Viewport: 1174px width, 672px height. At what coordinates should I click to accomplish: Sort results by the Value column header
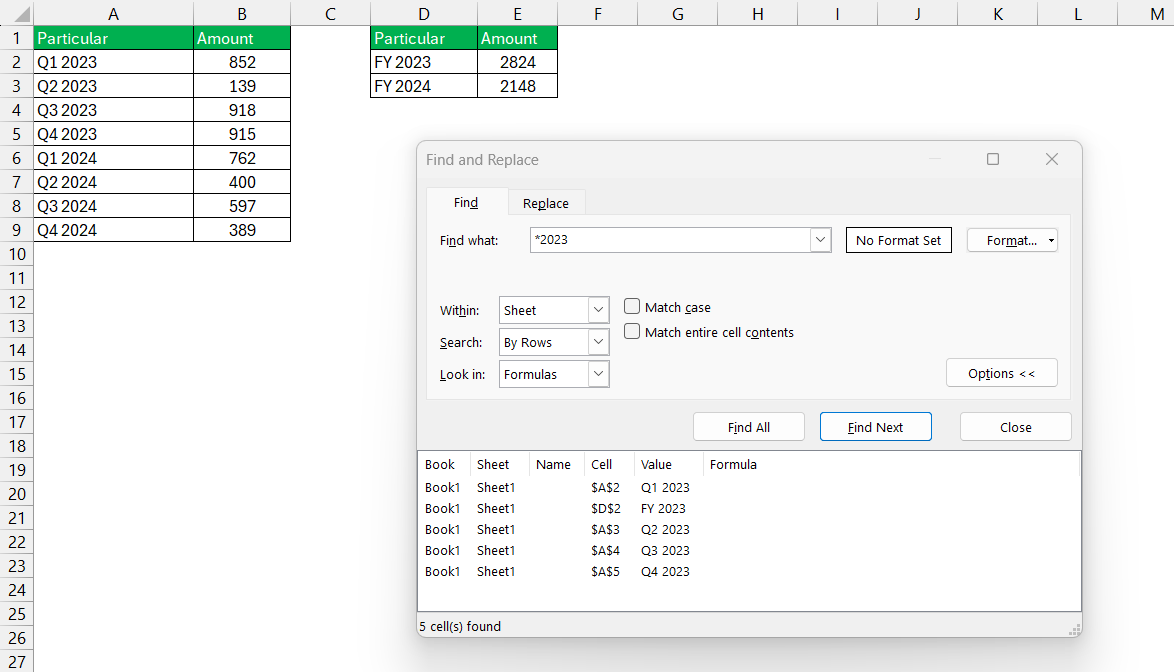(x=668, y=465)
